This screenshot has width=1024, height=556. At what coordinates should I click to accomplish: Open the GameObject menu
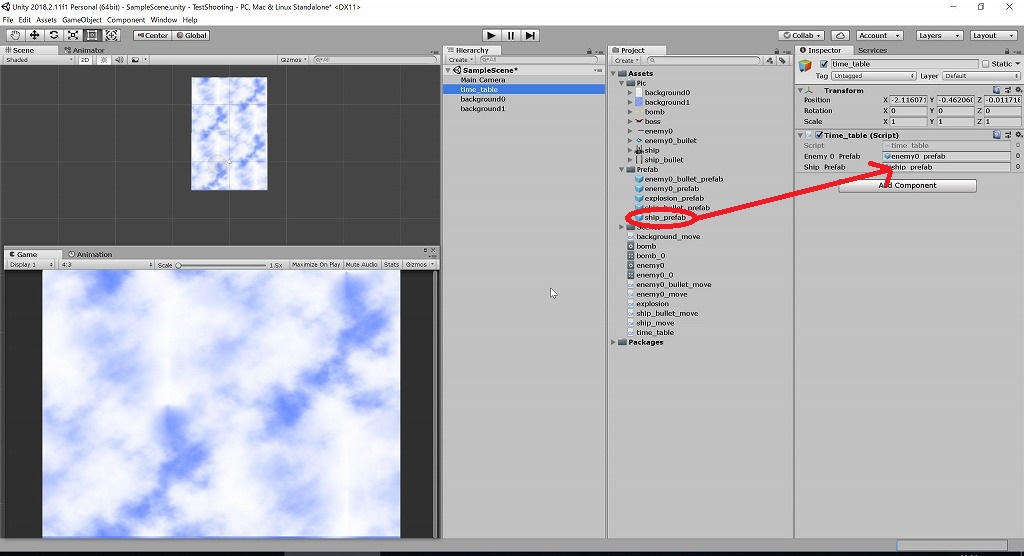click(82, 20)
